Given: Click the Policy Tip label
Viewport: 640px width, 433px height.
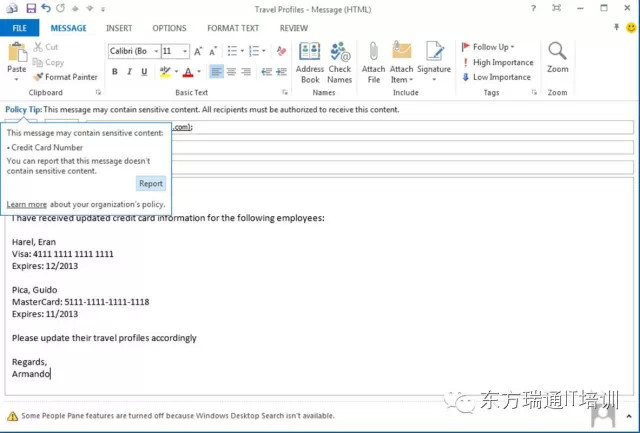Looking at the screenshot, I should point(23,110).
